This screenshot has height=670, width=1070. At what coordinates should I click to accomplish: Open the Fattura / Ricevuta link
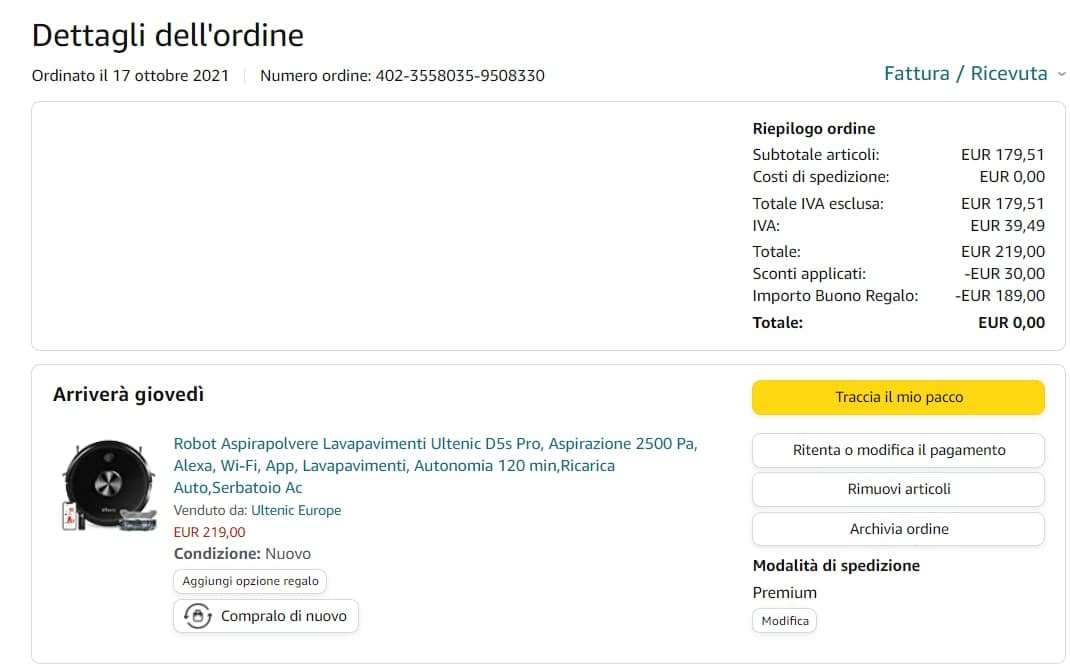coord(965,74)
